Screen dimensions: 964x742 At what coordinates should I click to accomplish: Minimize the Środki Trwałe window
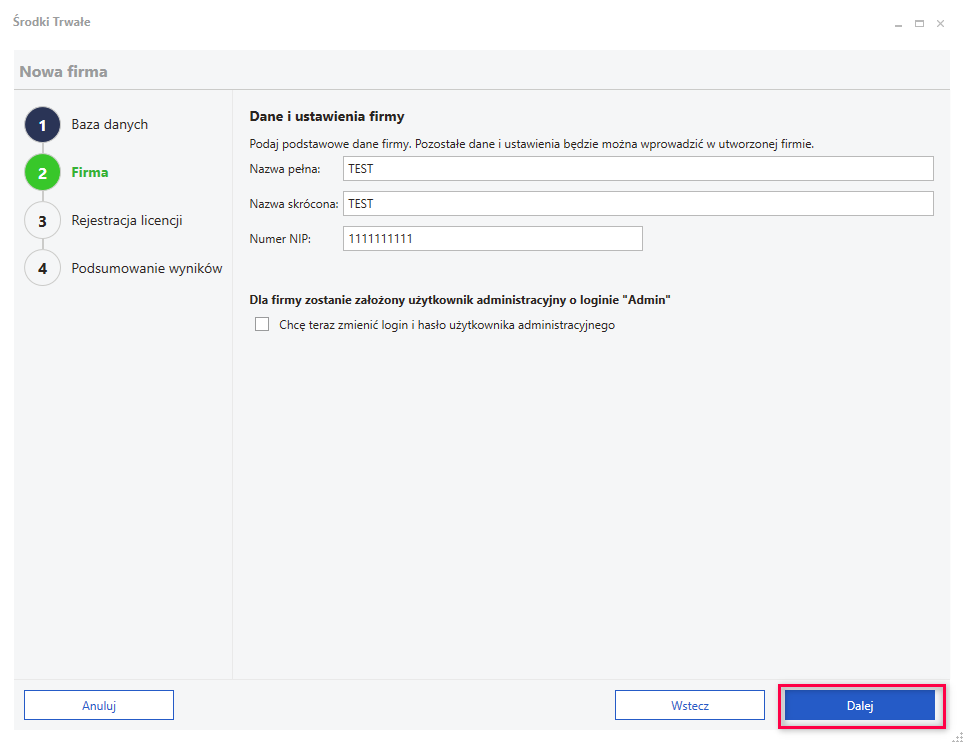pyautogui.click(x=898, y=24)
